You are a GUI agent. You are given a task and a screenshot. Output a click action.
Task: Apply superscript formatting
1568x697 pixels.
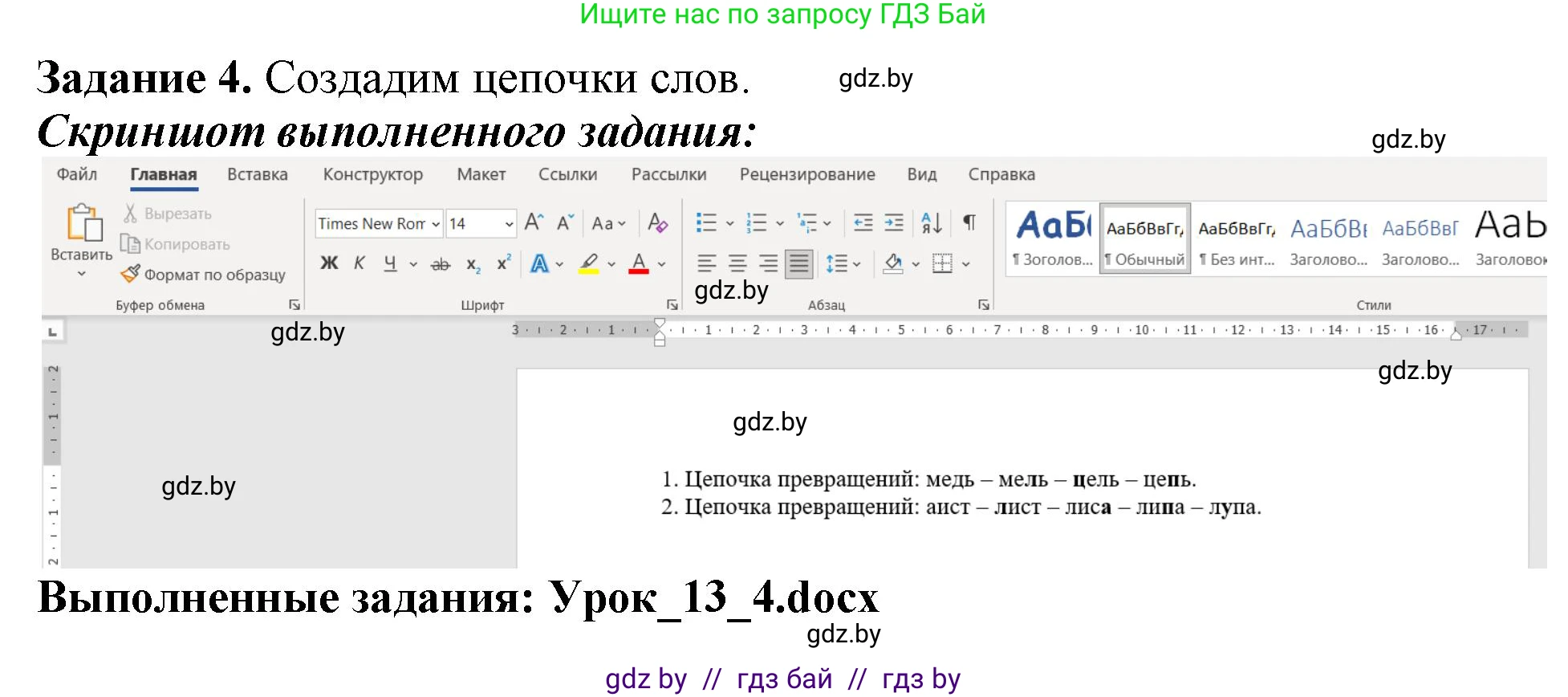pyautogui.click(x=503, y=263)
